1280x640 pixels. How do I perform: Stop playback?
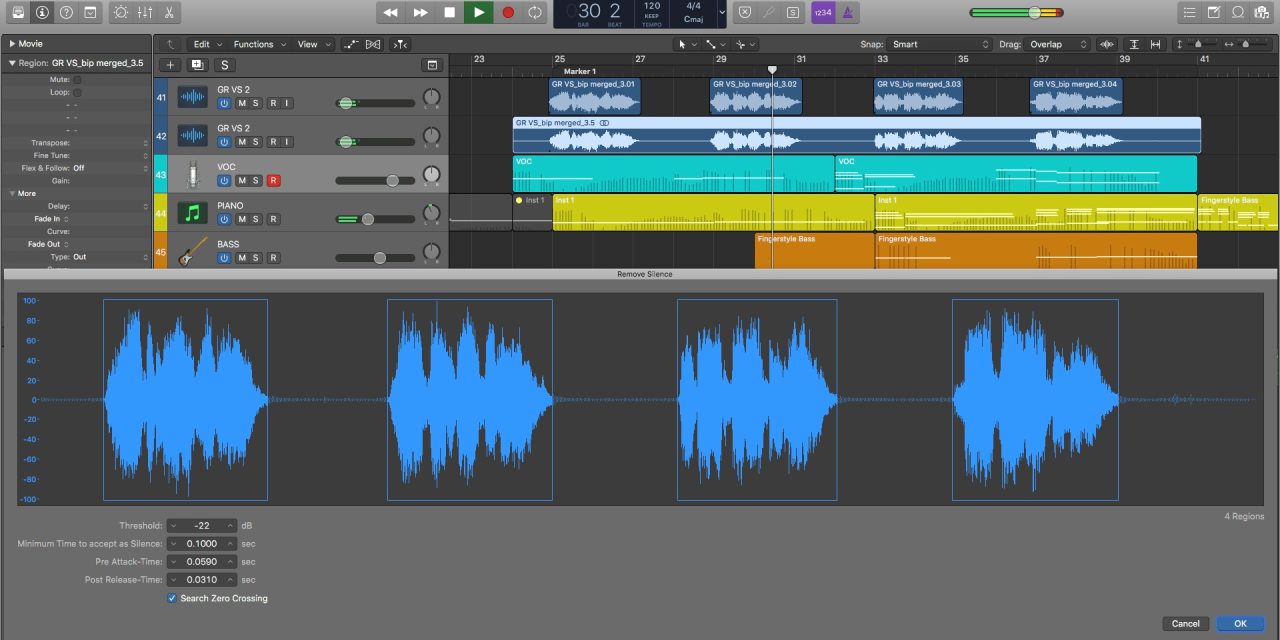tap(449, 12)
